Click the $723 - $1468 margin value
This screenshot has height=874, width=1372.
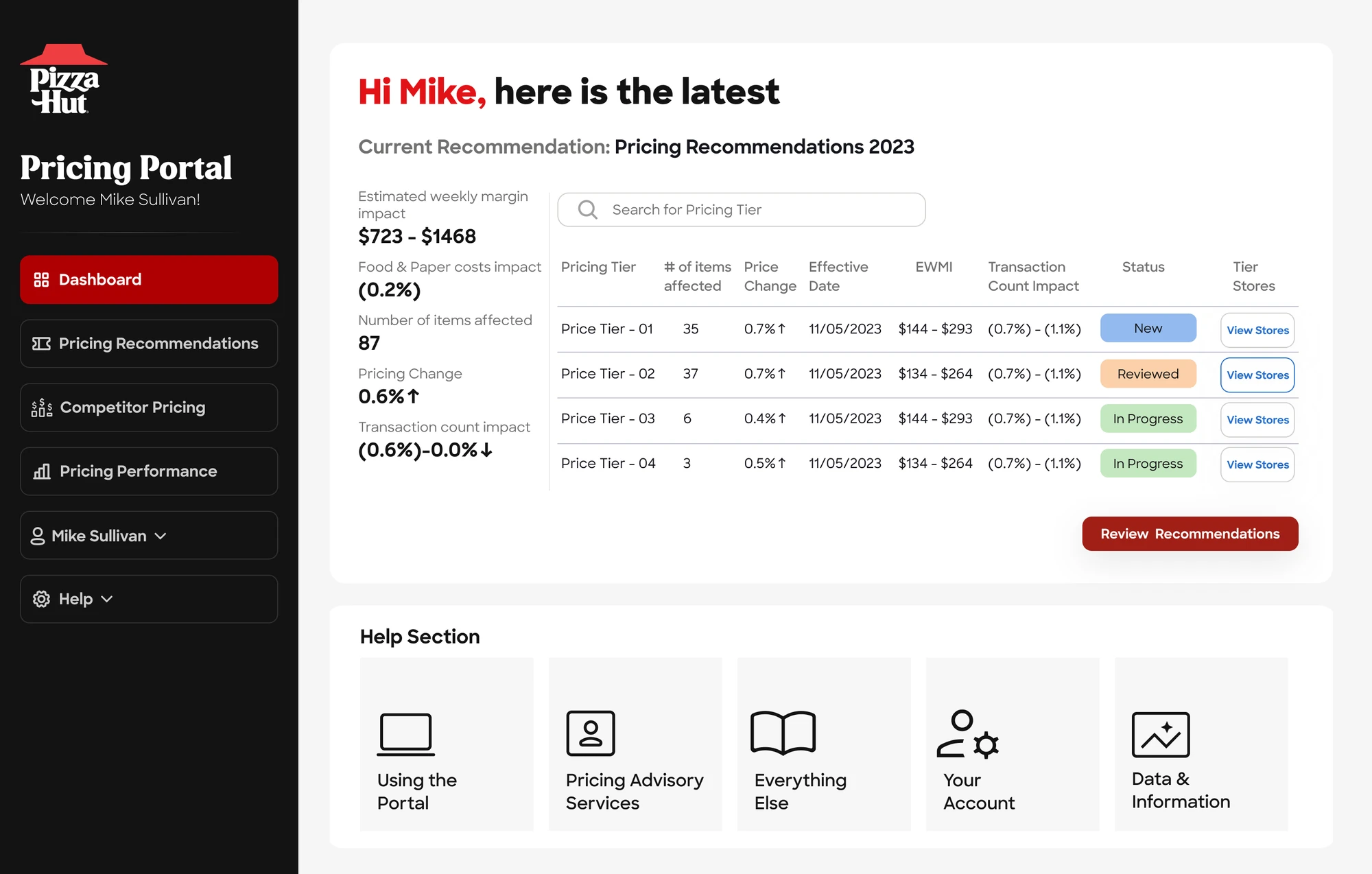click(417, 237)
